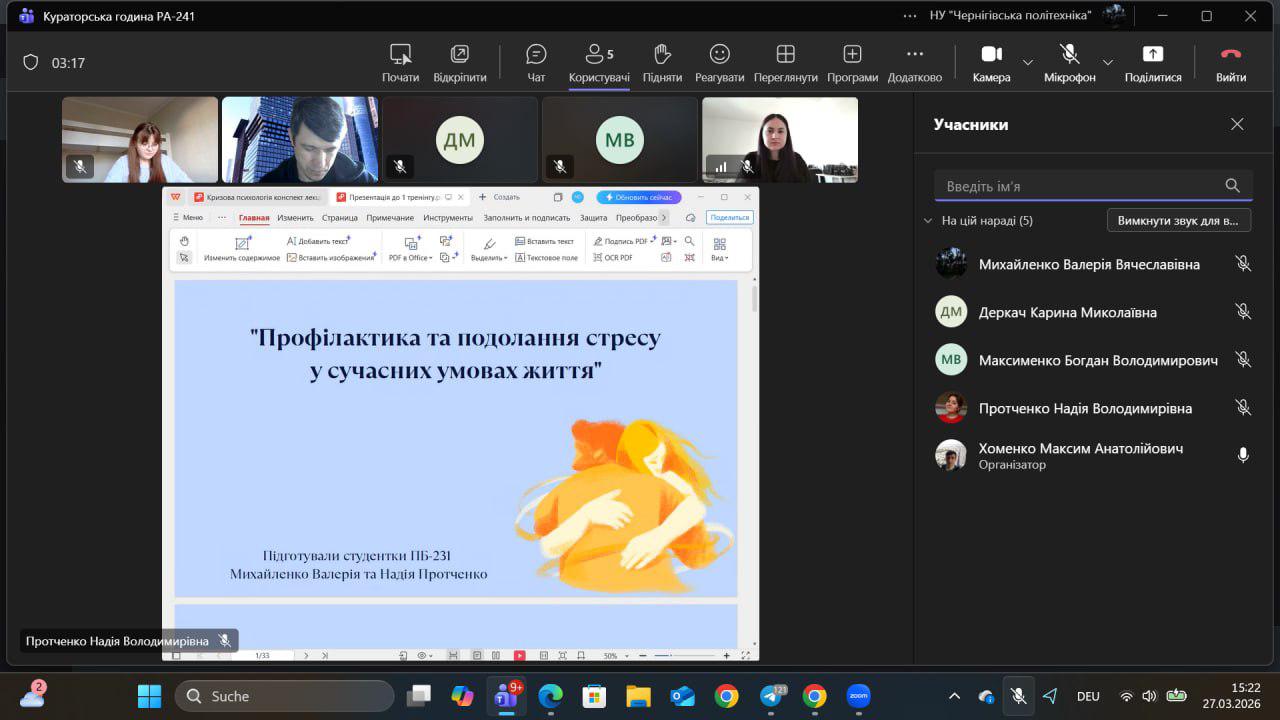The height and width of the screenshot is (720, 1280).
Task: Toggle the Камера on or off
Action: click(x=991, y=62)
